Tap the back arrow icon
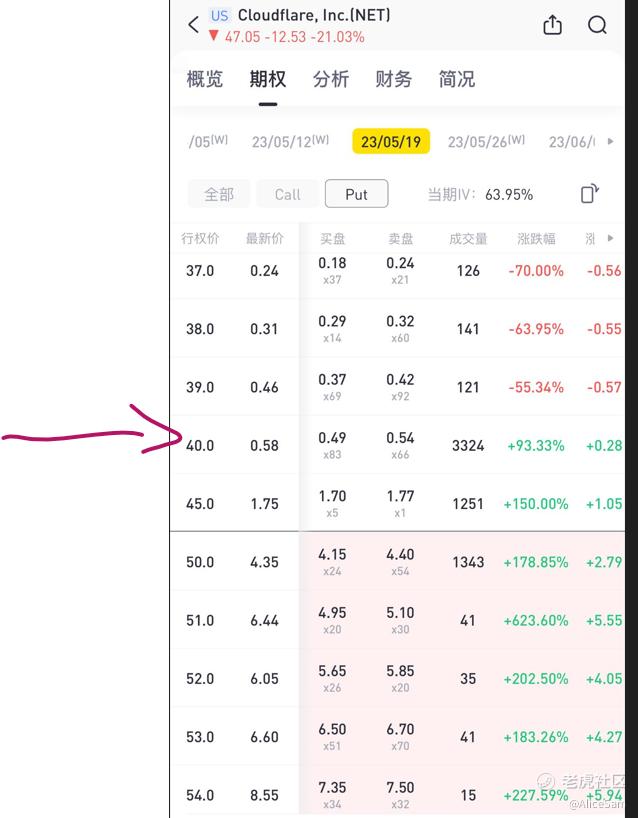 pos(194,25)
